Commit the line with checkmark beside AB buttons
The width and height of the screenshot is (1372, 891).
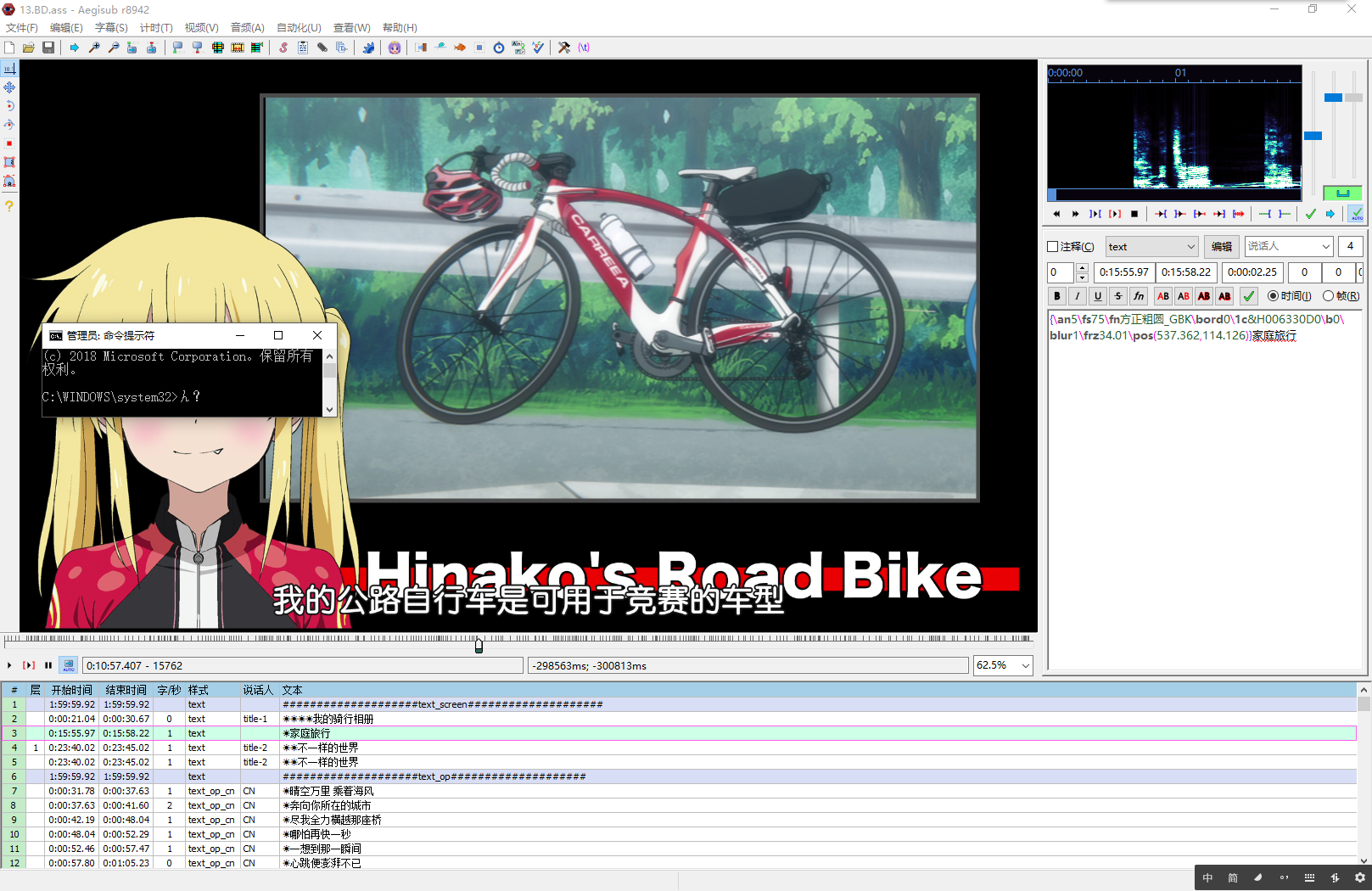[1248, 296]
